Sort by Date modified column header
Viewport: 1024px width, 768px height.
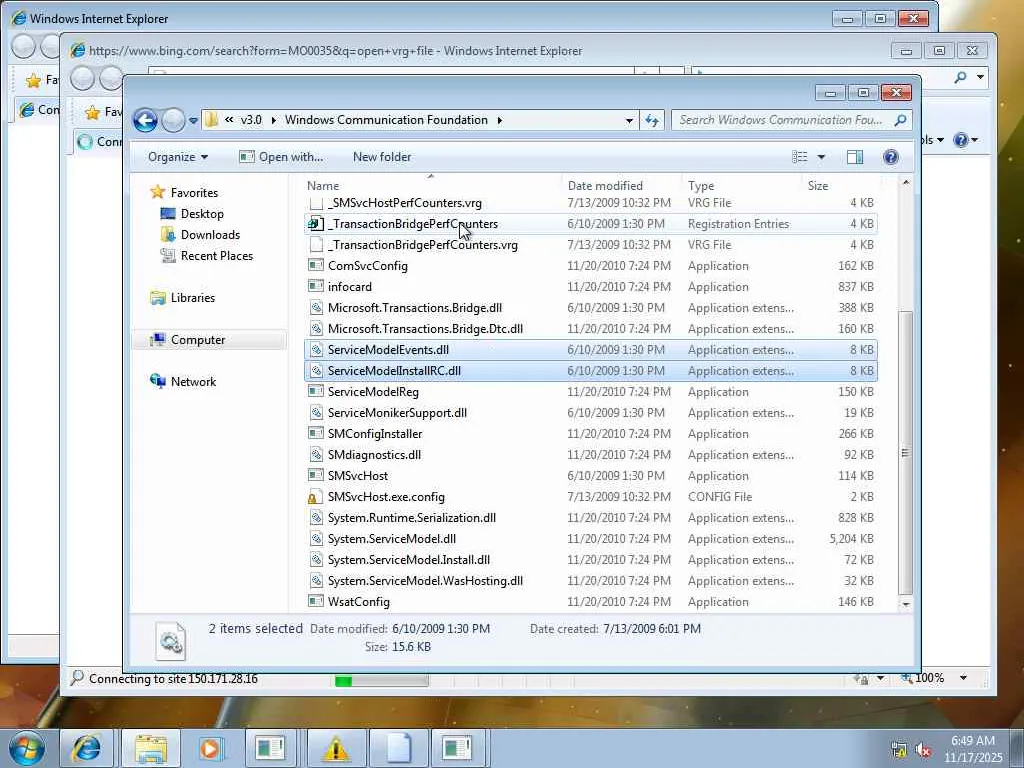[620, 185]
